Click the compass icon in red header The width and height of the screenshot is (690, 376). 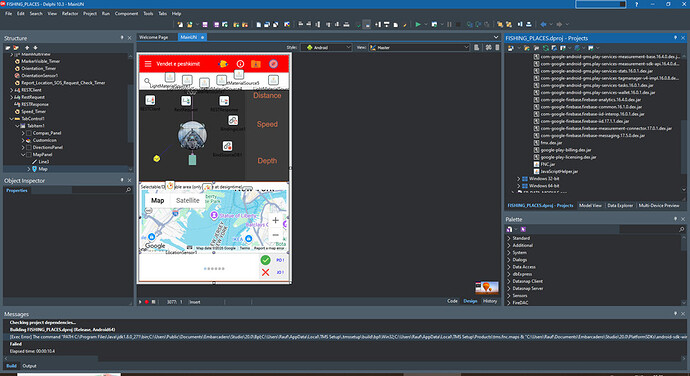point(273,64)
